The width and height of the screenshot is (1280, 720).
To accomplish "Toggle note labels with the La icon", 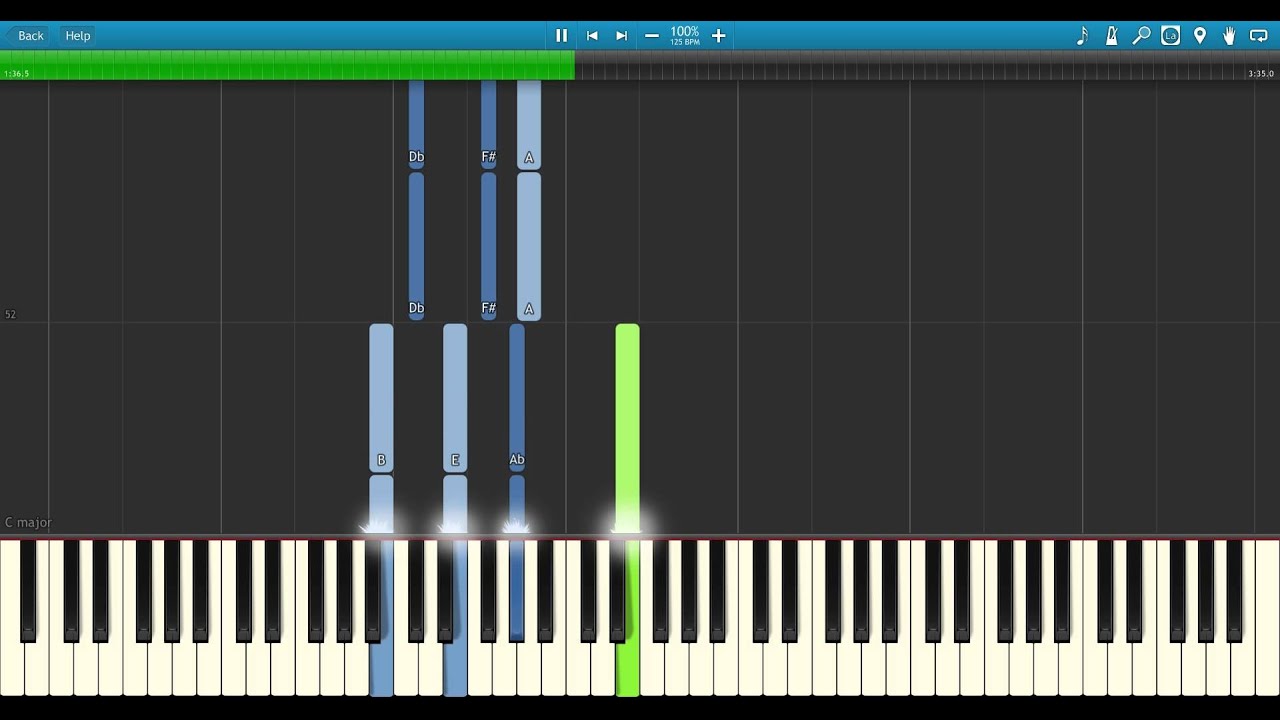I will point(1170,36).
